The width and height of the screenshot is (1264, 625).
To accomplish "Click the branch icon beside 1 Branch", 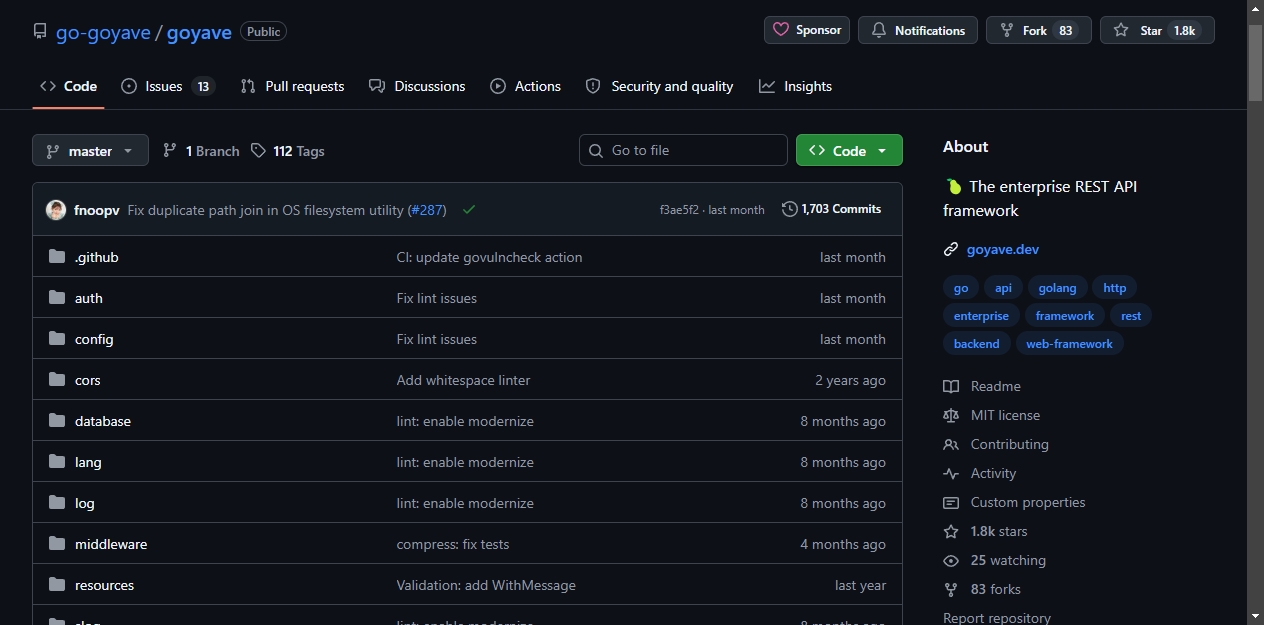I will click(170, 151).
